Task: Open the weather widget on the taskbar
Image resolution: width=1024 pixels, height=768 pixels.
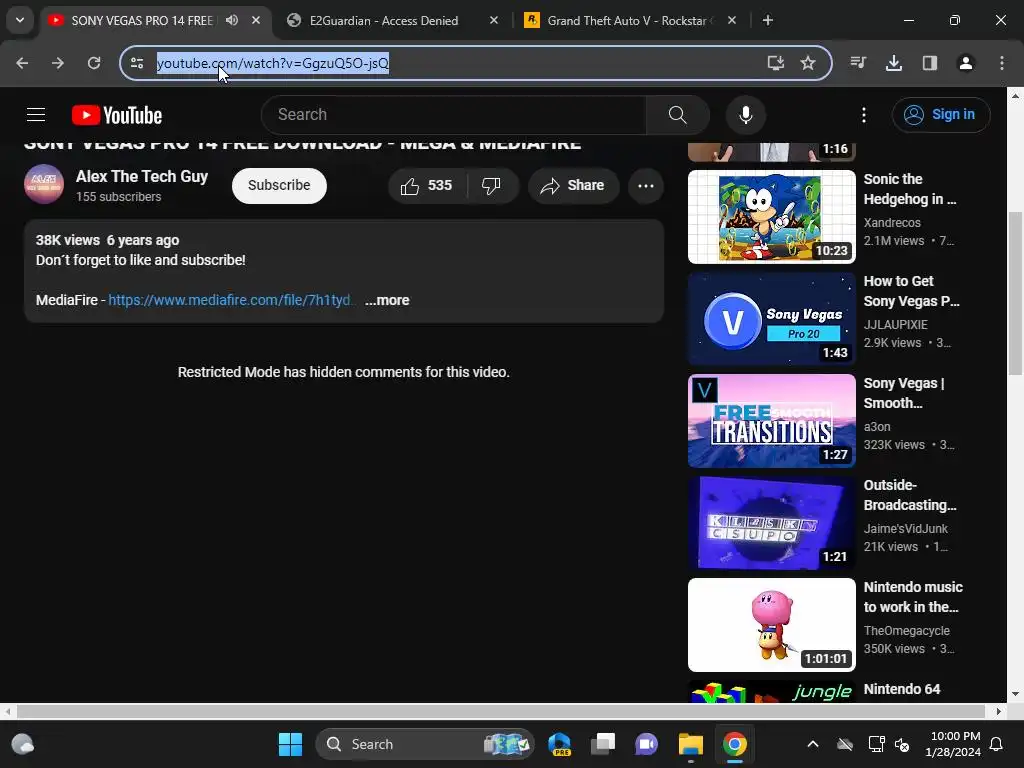Action: click(x=23, y=744)
